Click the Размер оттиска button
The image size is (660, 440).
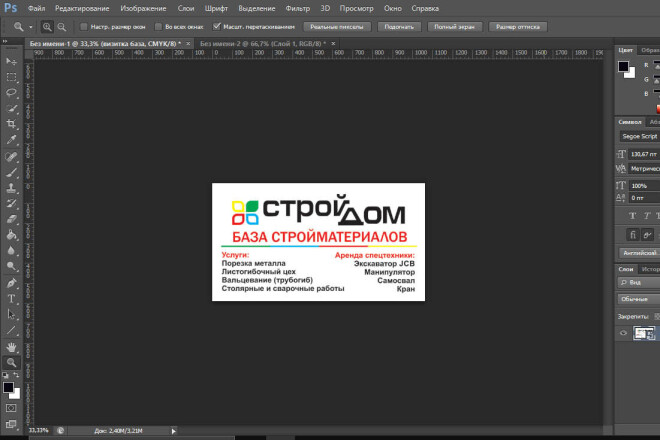tap(518, 27)
